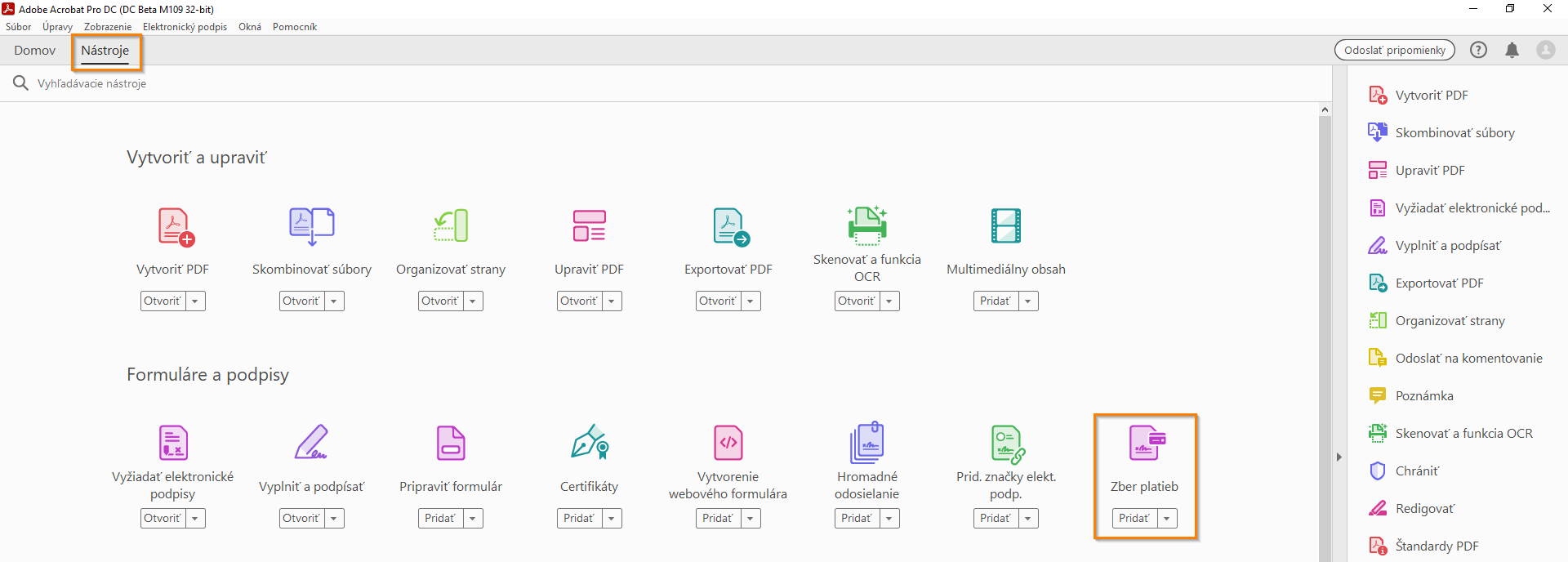Open the Okná menu

tap(250, 27)
